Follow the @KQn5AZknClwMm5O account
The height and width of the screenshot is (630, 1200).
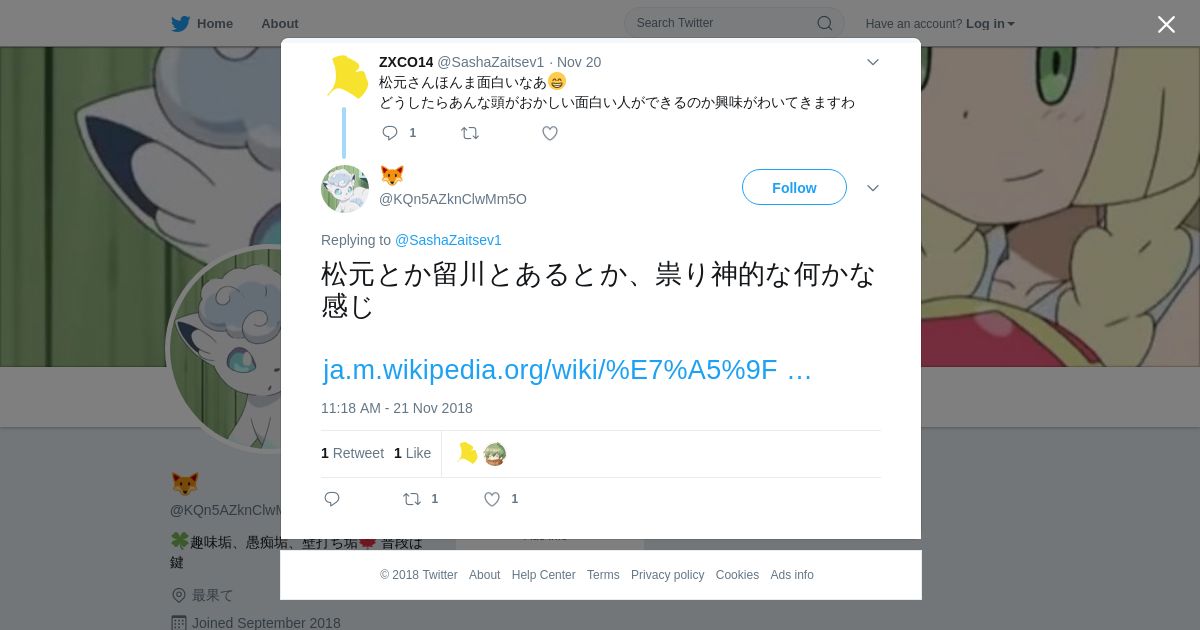click(794, 187)
